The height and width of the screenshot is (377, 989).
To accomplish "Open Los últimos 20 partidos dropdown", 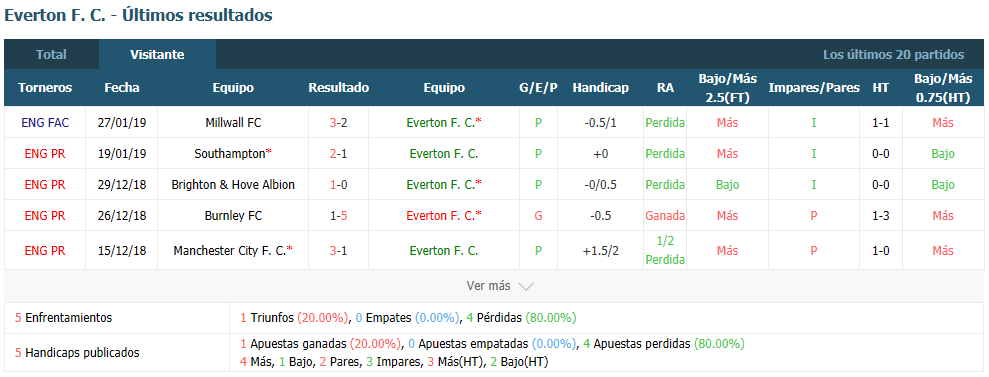I will coord(893,55).
